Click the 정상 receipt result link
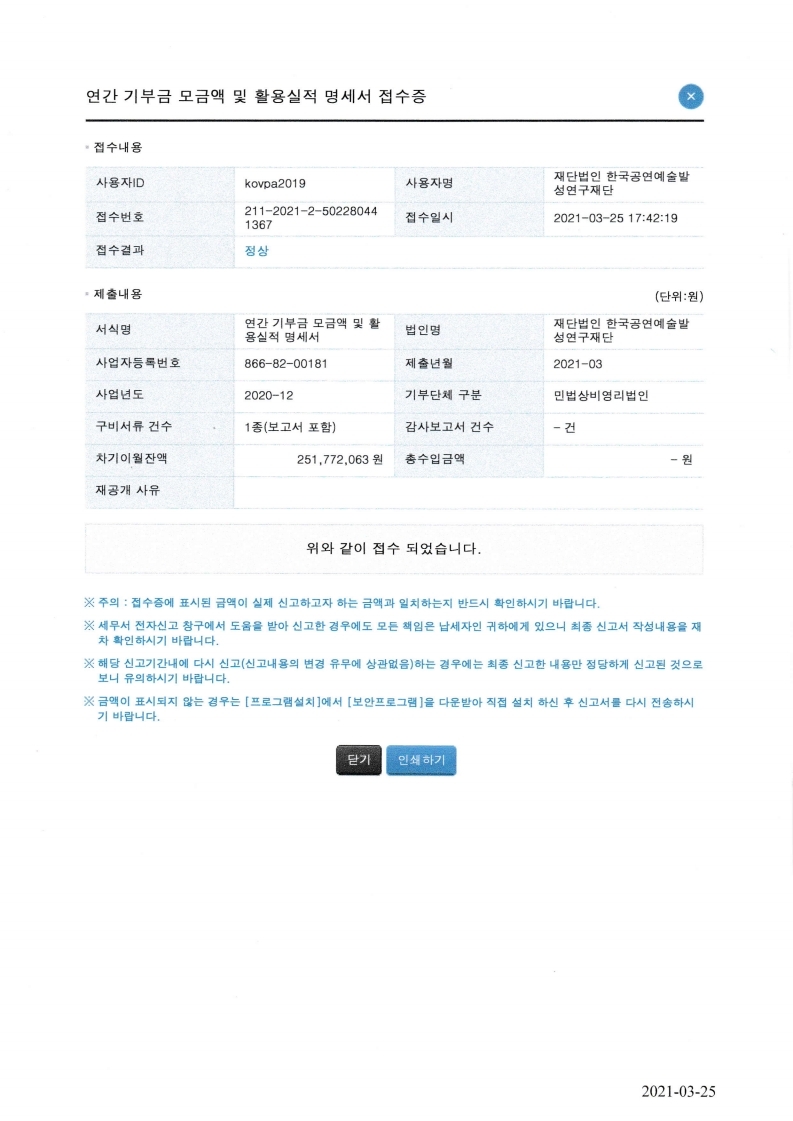The width and height of the screenshot is (793, 1121). point(257,251)
